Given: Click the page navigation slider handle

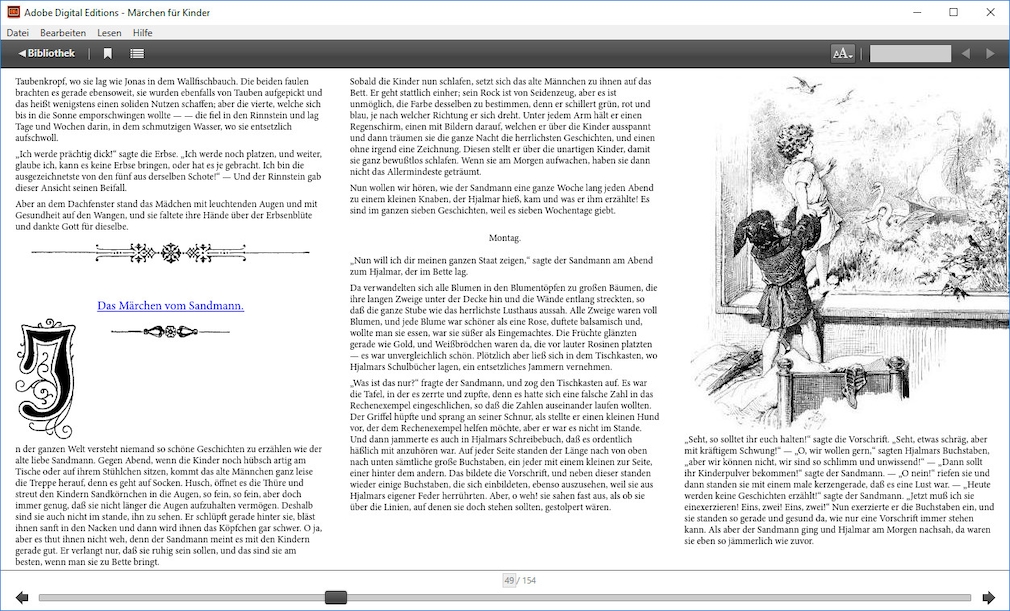Looking at the screenshot, I should click(x=336, y=598).
